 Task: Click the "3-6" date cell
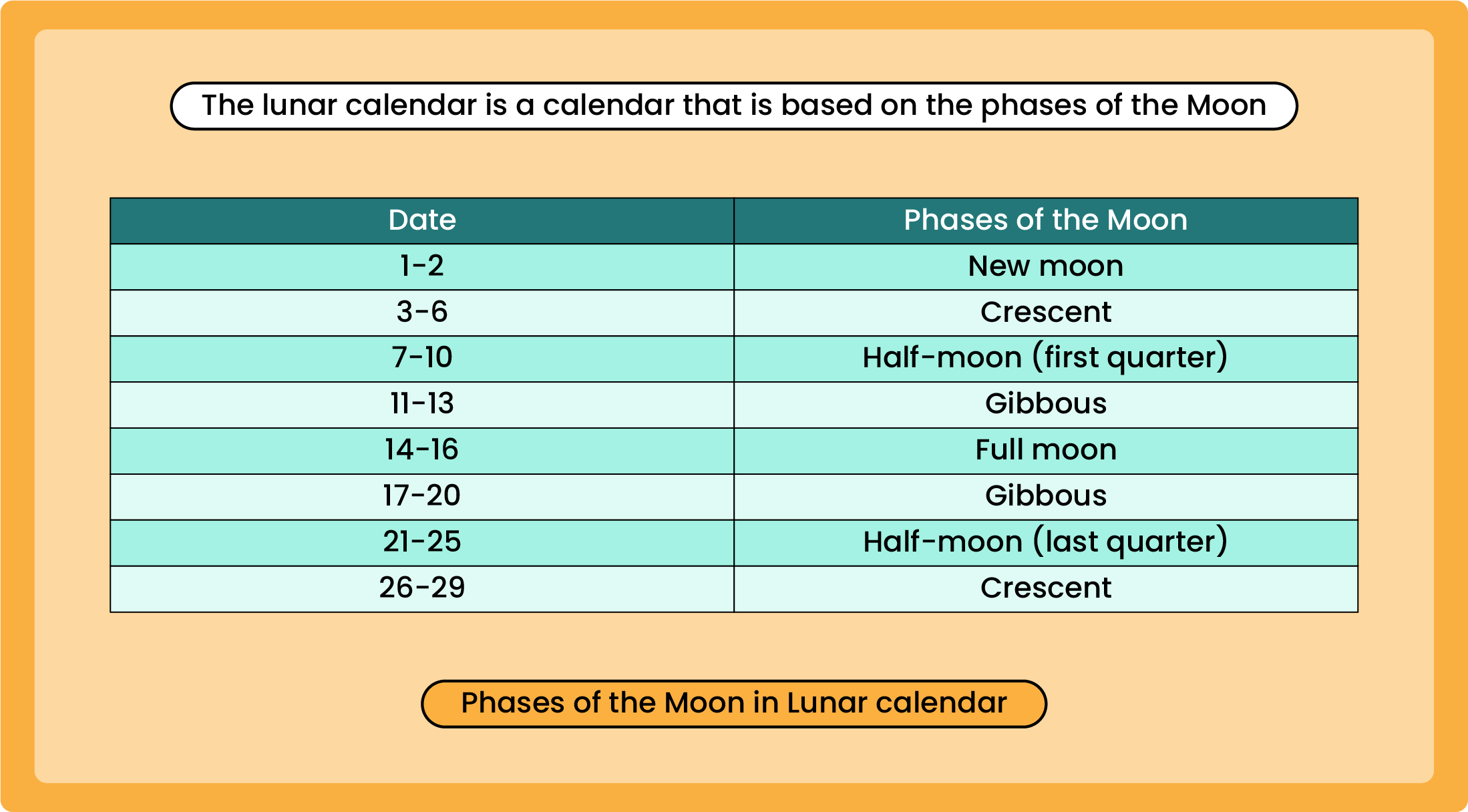(x=422, y=313)
